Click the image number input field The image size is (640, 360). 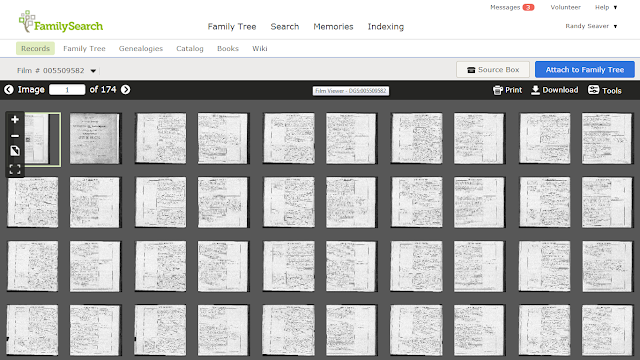click(67, 90)
